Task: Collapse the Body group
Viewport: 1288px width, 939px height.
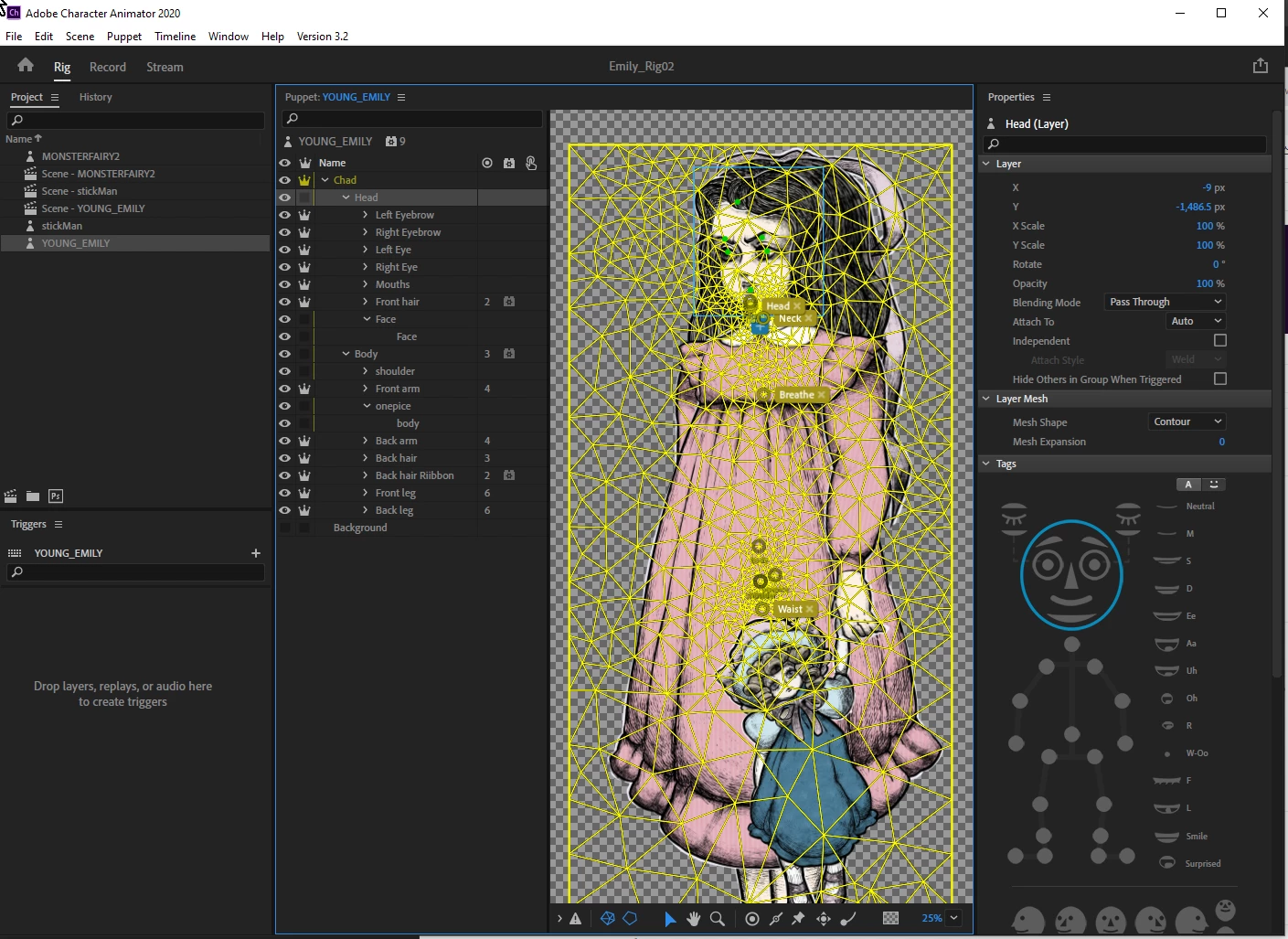Action: click(x=346, y=354)
